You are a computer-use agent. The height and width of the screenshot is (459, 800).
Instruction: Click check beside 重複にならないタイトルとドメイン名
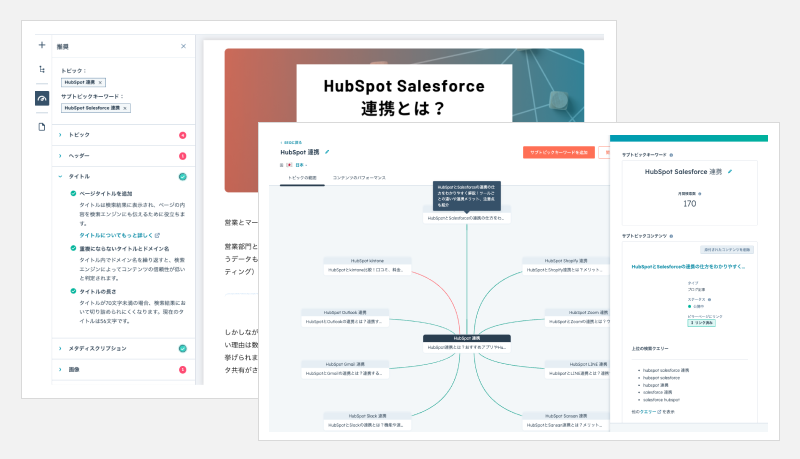pos(73,248)
